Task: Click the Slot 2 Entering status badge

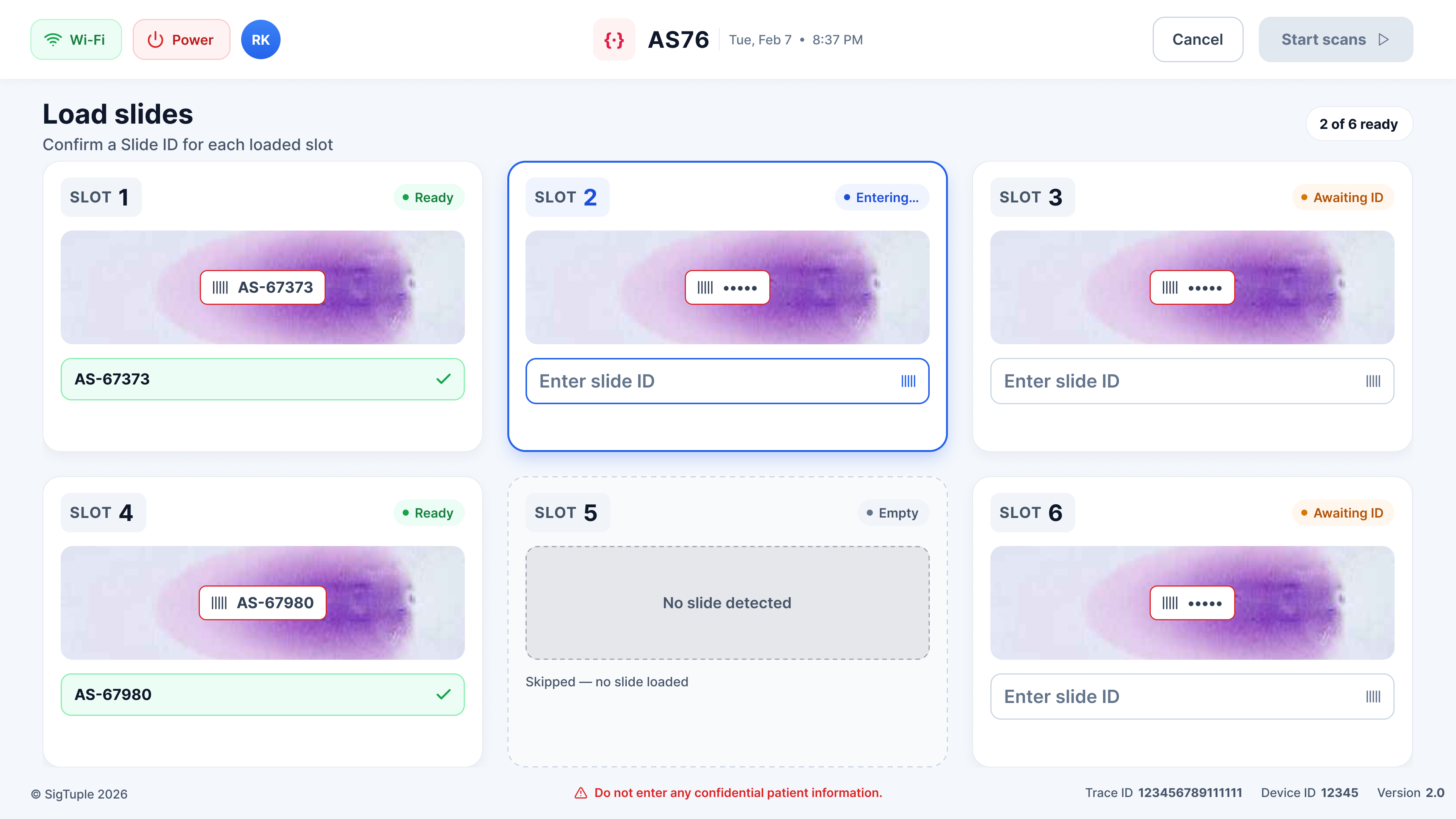Action: (x=882, y=197)
